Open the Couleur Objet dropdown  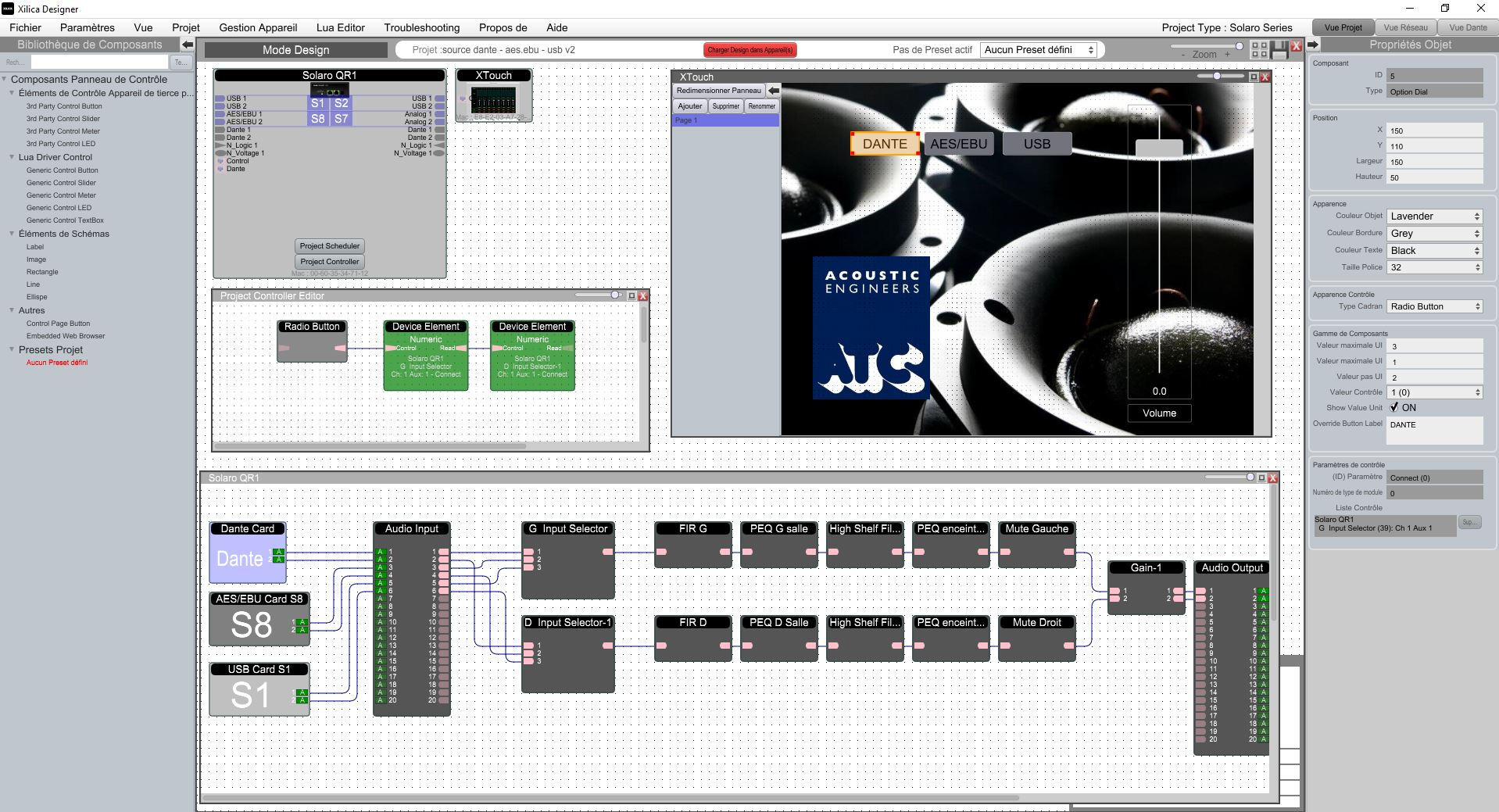[x=1435, y=216]
